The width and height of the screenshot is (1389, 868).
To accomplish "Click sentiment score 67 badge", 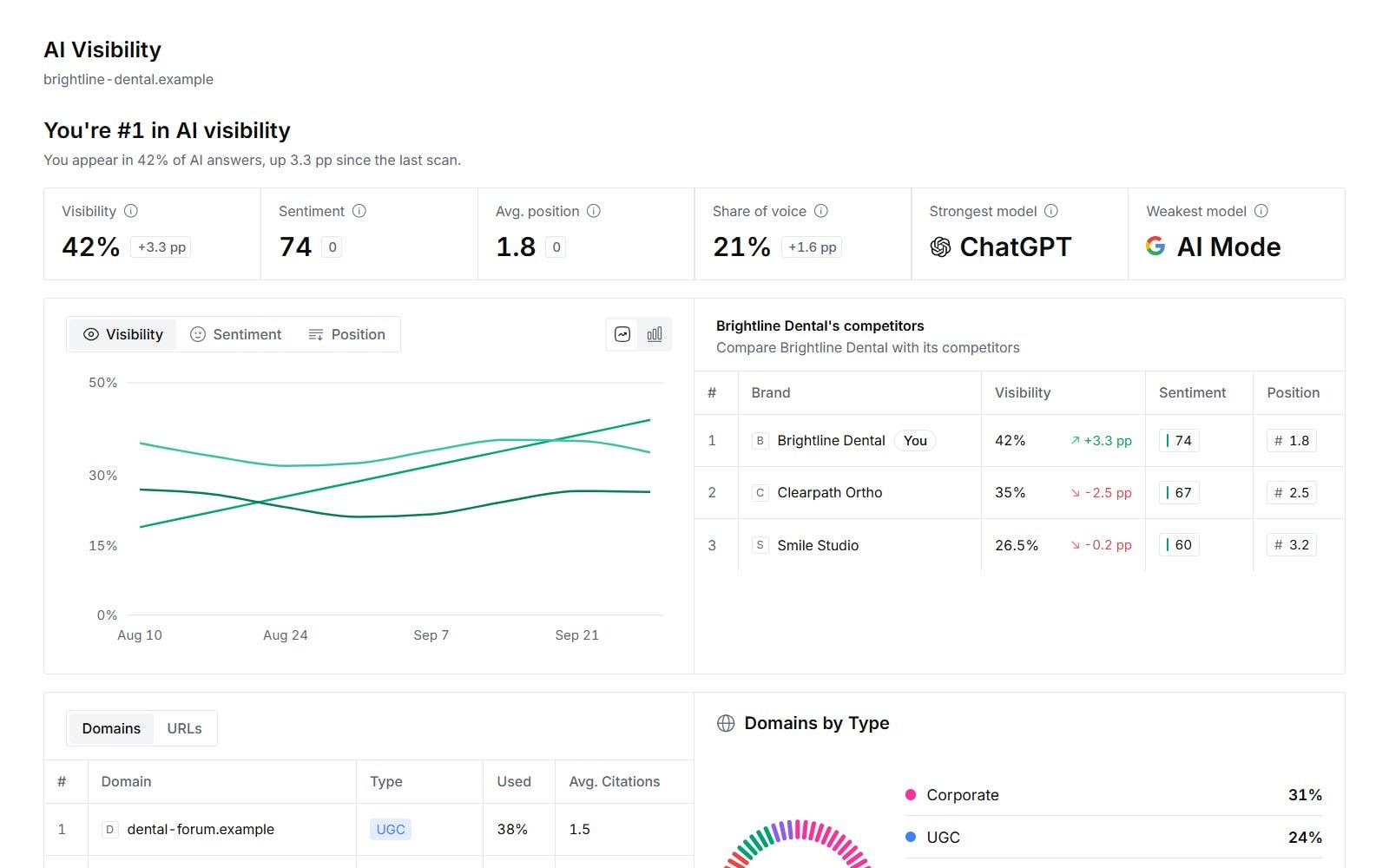I will coord(1179,493).
